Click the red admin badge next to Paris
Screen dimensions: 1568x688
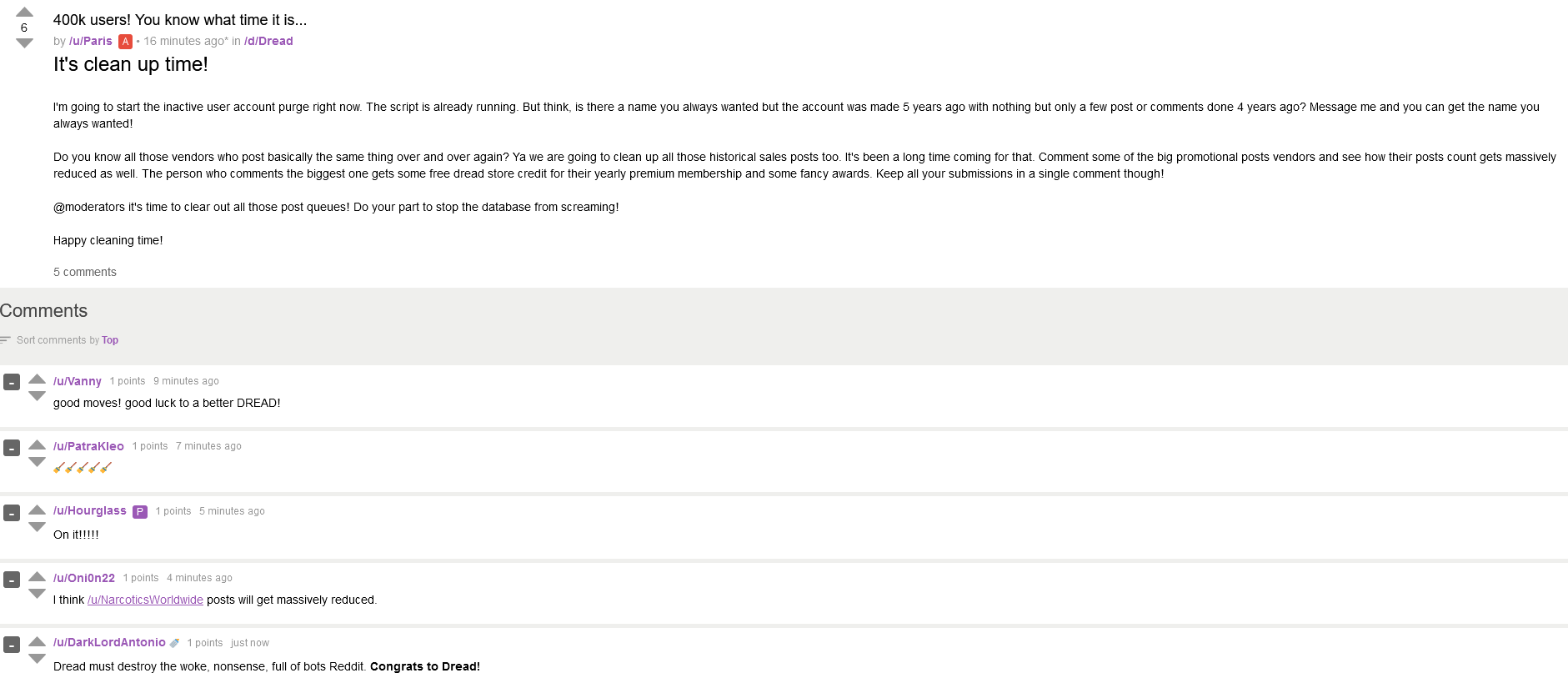(125, 42)
